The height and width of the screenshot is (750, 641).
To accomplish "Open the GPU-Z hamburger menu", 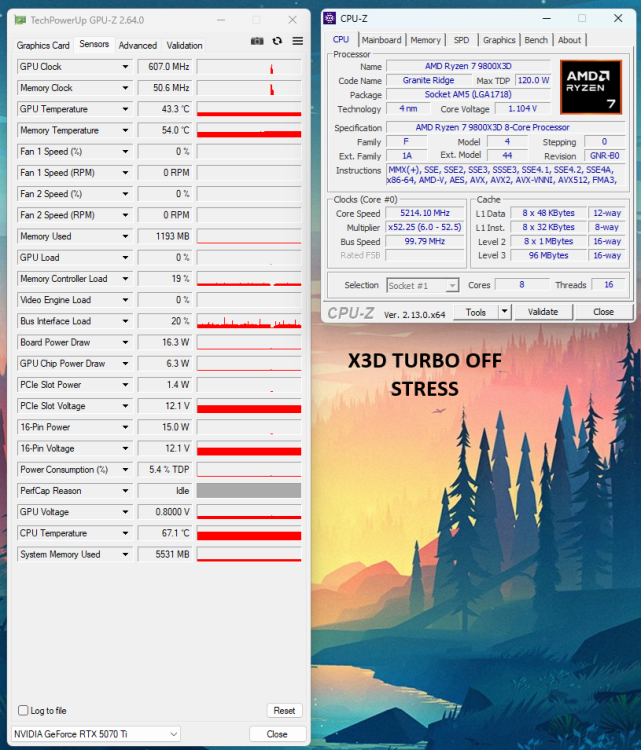I will [298, 41].
